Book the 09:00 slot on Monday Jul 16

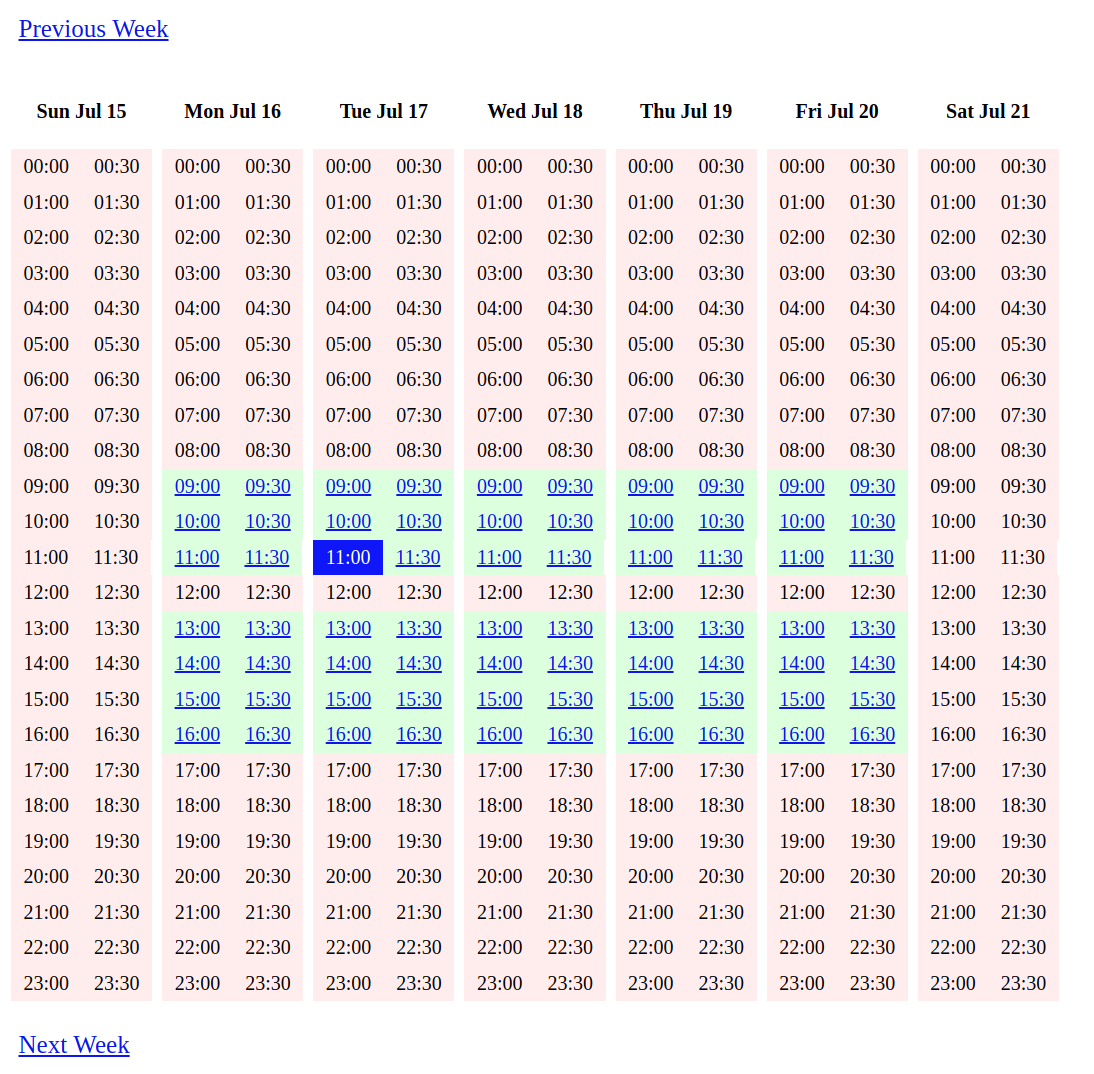pyautogui.click(x=197, y=486)
